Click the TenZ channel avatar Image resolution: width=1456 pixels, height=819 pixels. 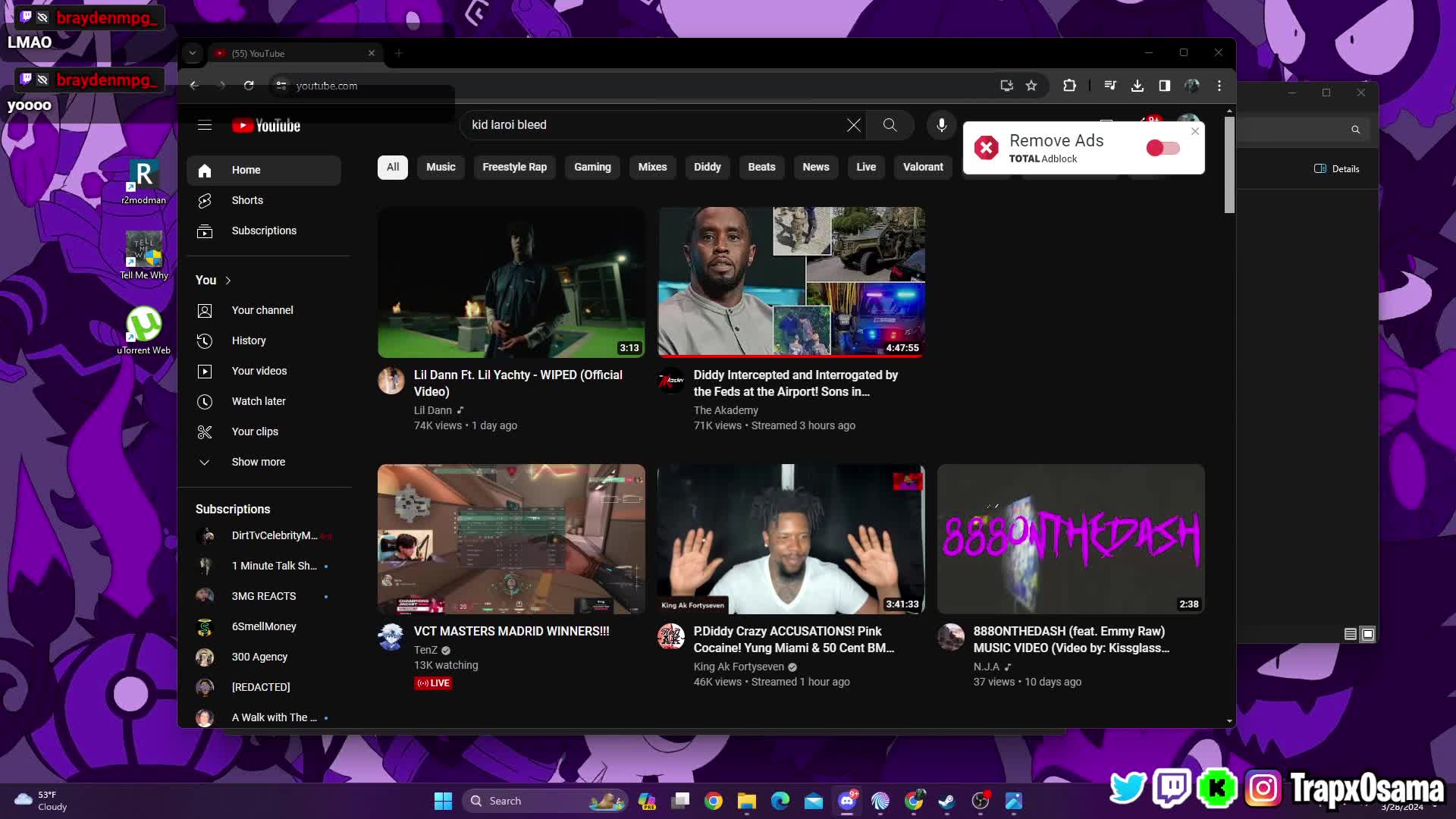point(391,637)
